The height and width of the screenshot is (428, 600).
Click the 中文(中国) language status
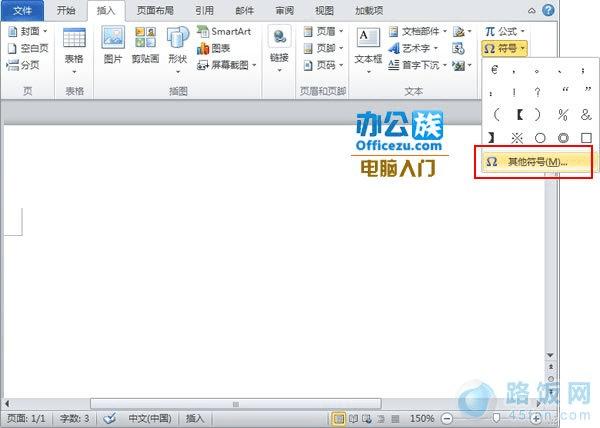tap(150, 418)
